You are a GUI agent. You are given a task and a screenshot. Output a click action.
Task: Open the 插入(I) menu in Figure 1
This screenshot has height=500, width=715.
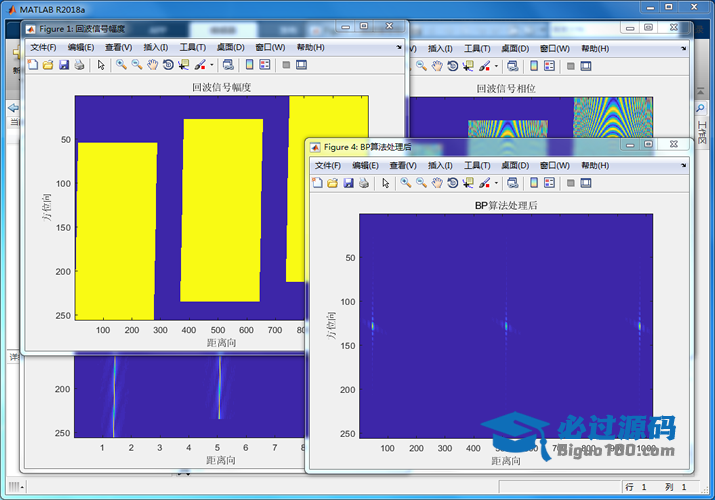155,47
